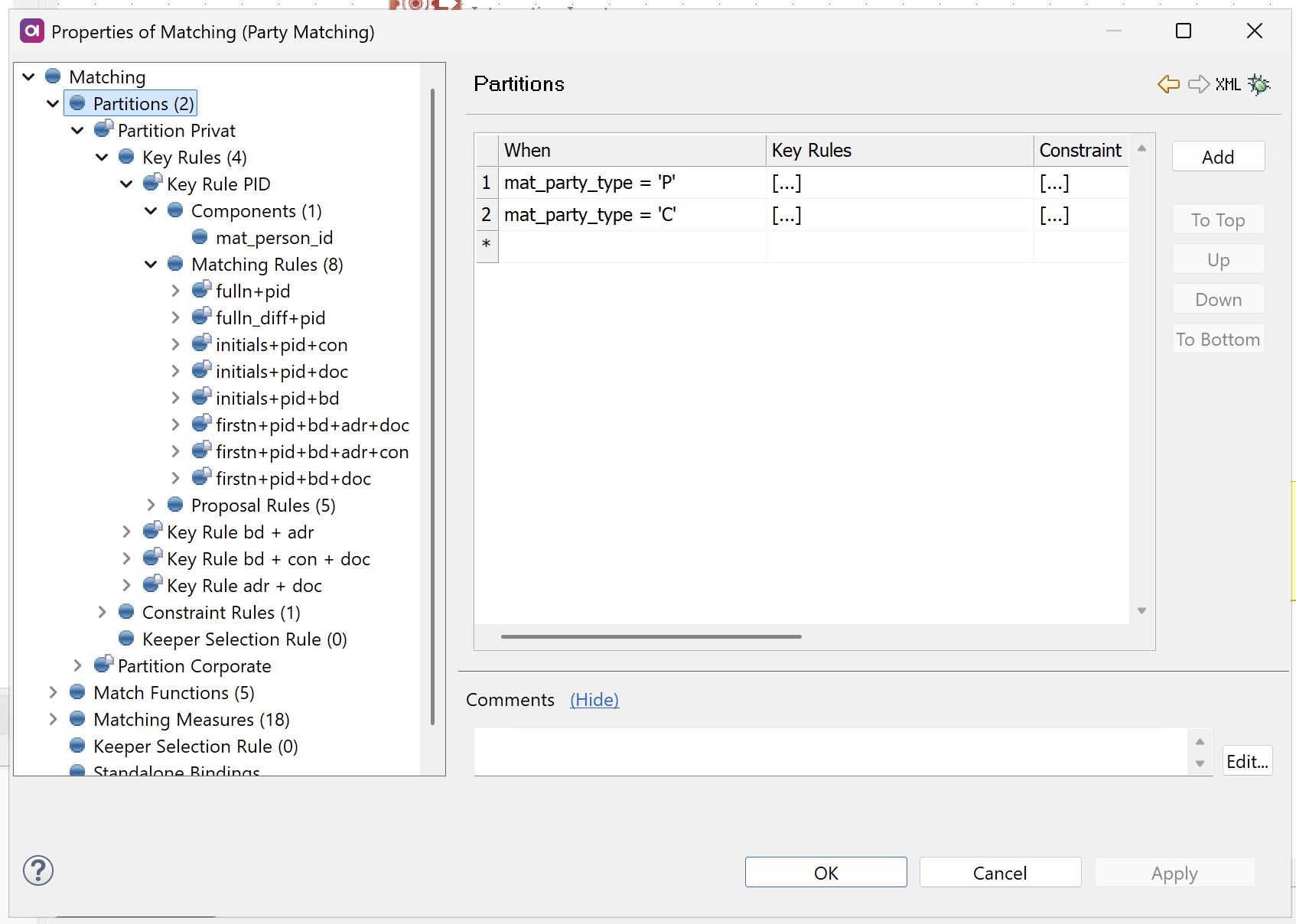Click the back navigation arrow above Partitions
This screenshot has height=924, width=1296.
1168,84
